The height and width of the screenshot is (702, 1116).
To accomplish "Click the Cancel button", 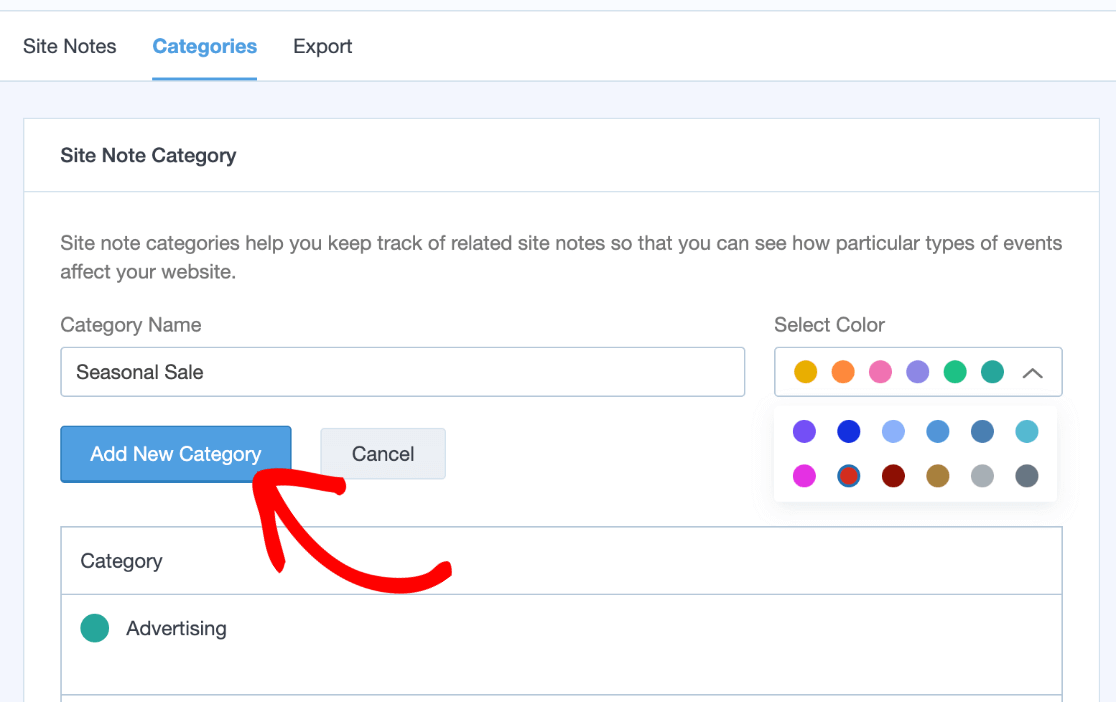I will (x=383, y=453).
